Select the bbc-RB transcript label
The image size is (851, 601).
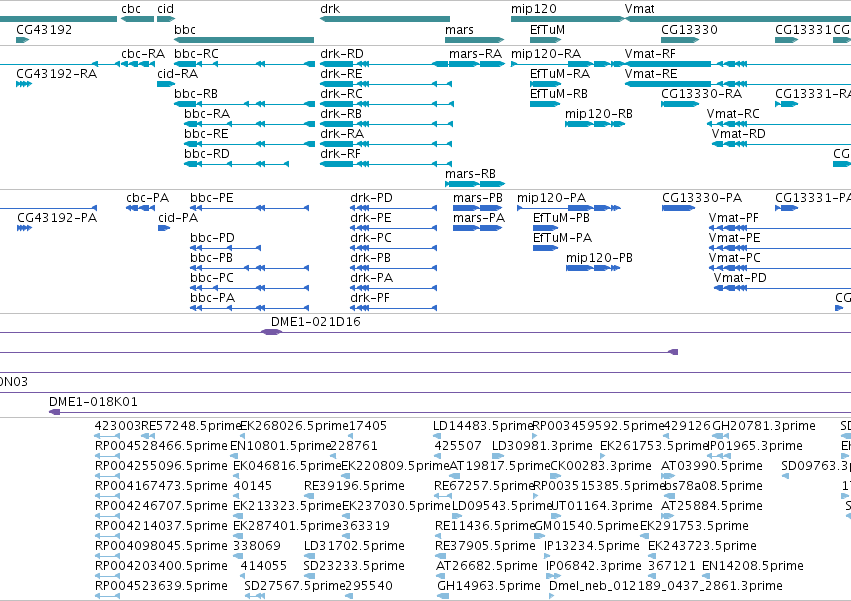click(x=196, y=93)
